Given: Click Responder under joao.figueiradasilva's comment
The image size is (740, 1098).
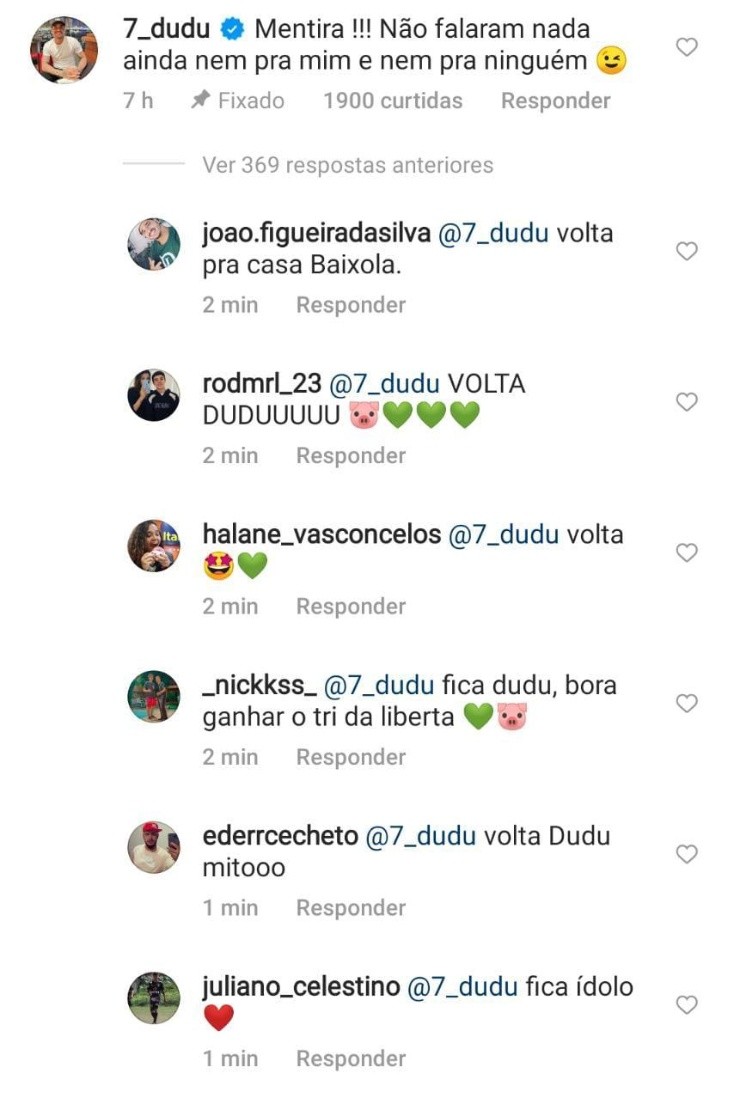Looking at the screenshot, I should [x=351, y=305].
